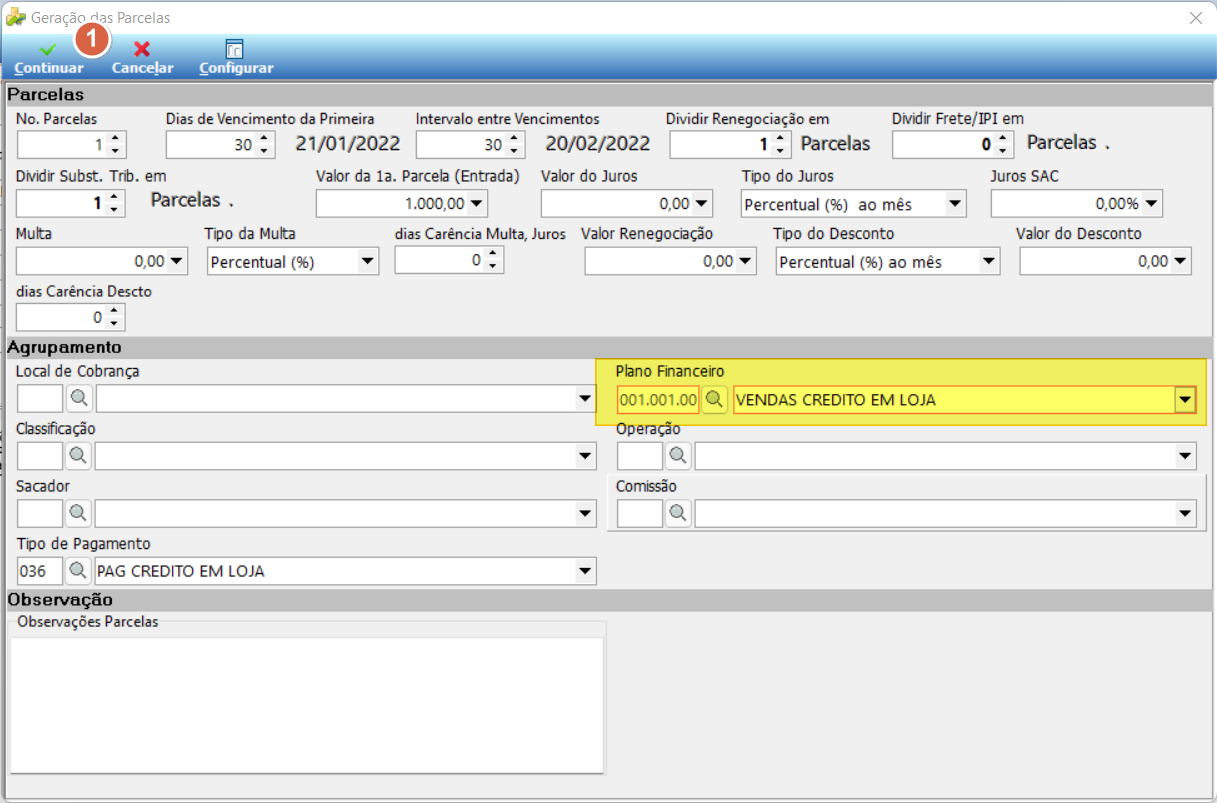This screenshot has width=1217, height=803.
Task: Open the Local de Cobrança dropdown
Action: click(586, 399)
